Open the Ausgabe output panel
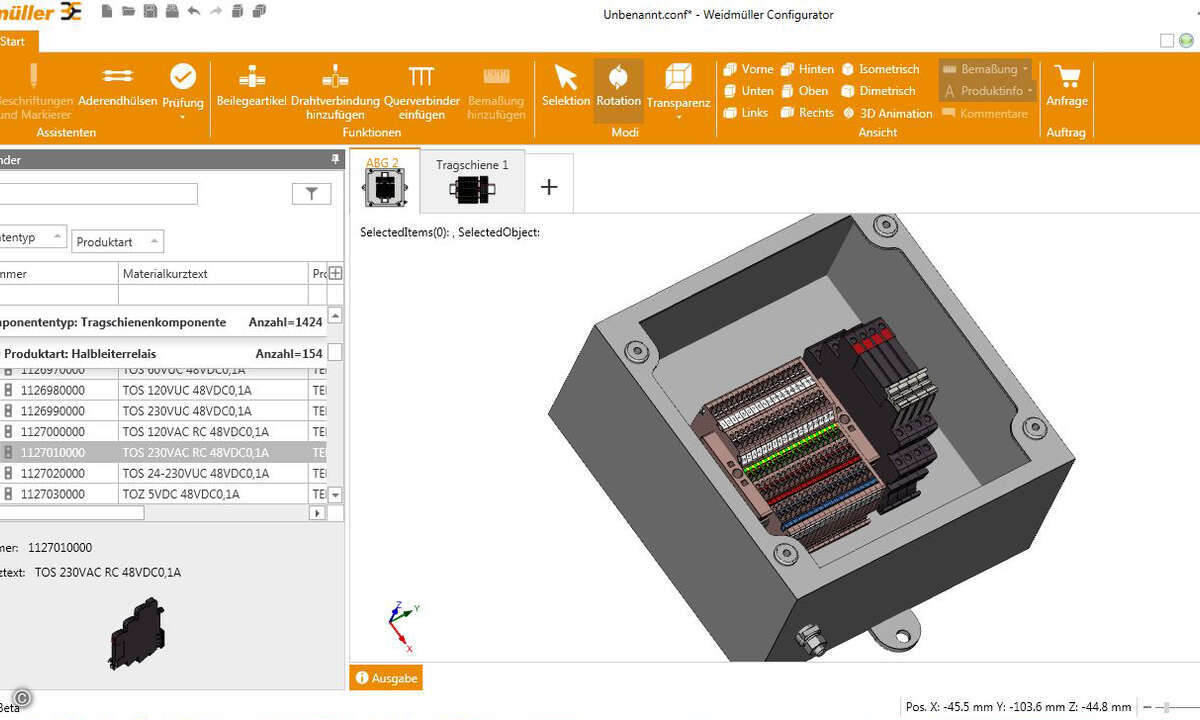 click(386, 678)
